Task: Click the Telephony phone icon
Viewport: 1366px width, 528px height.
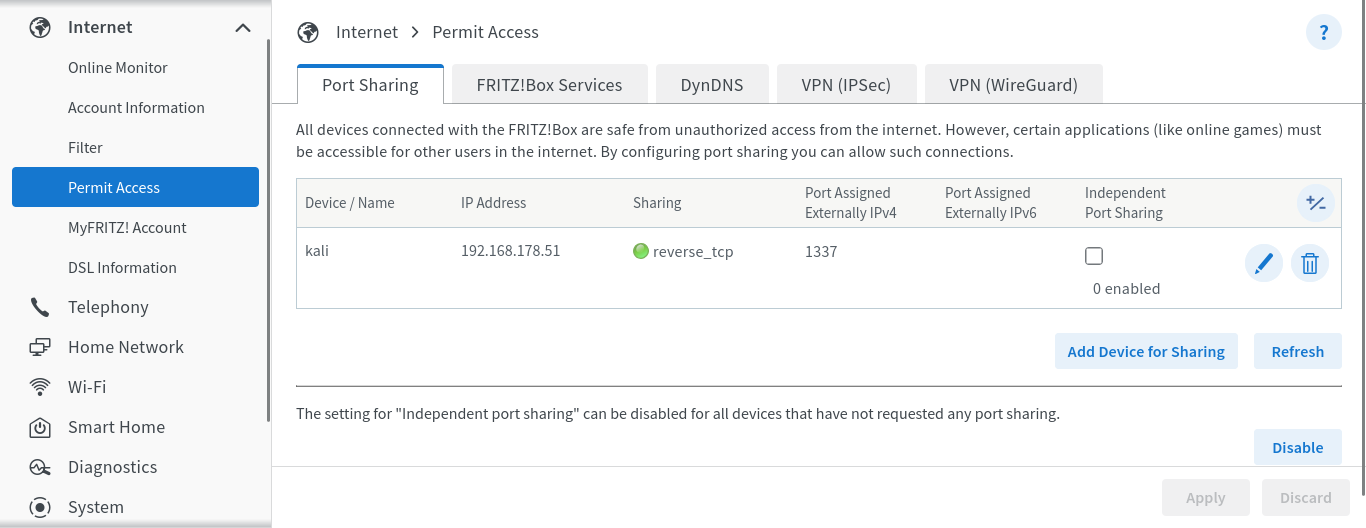Action: pos(40,307)
